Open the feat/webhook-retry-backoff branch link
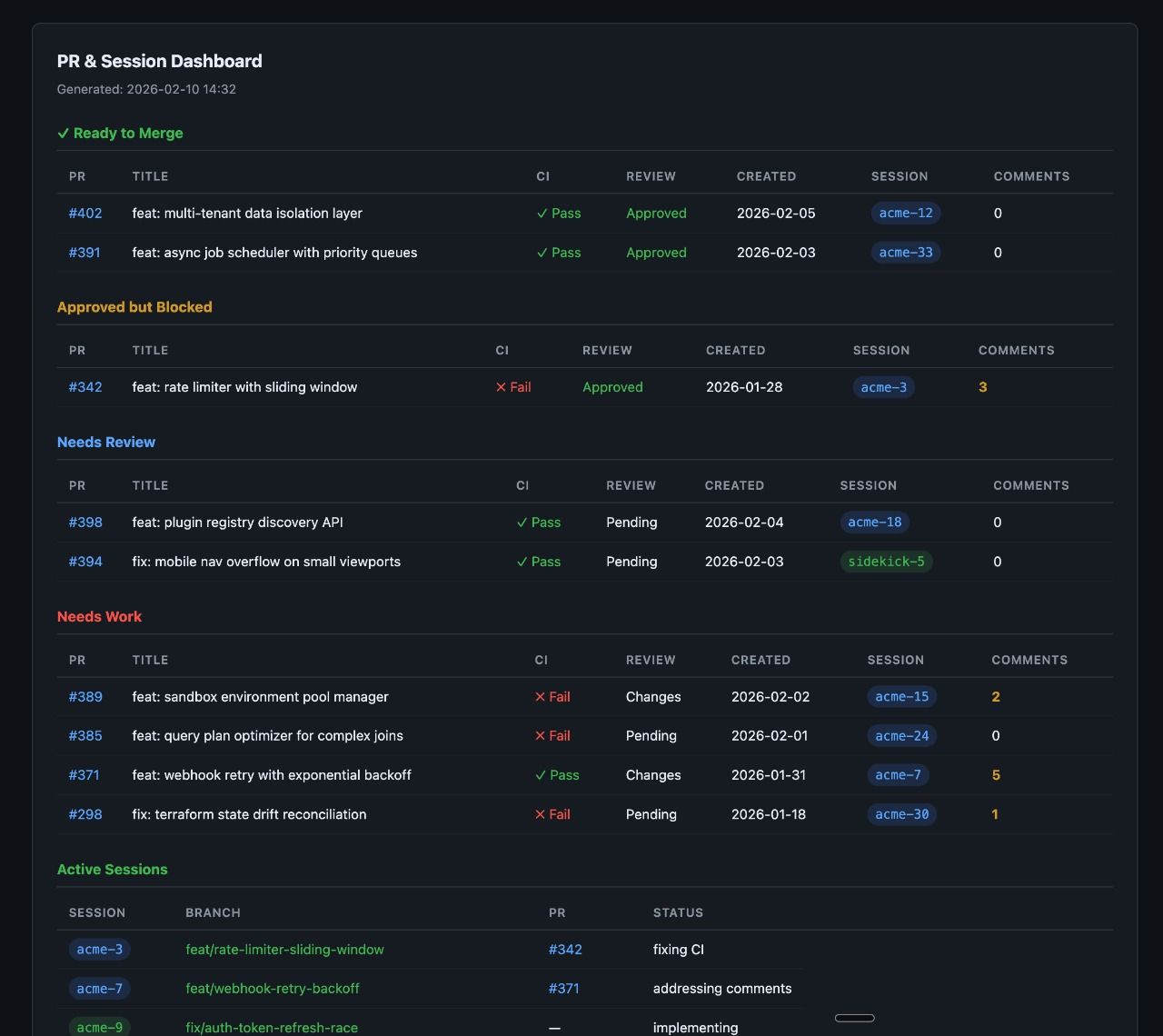 pos(273,989)
